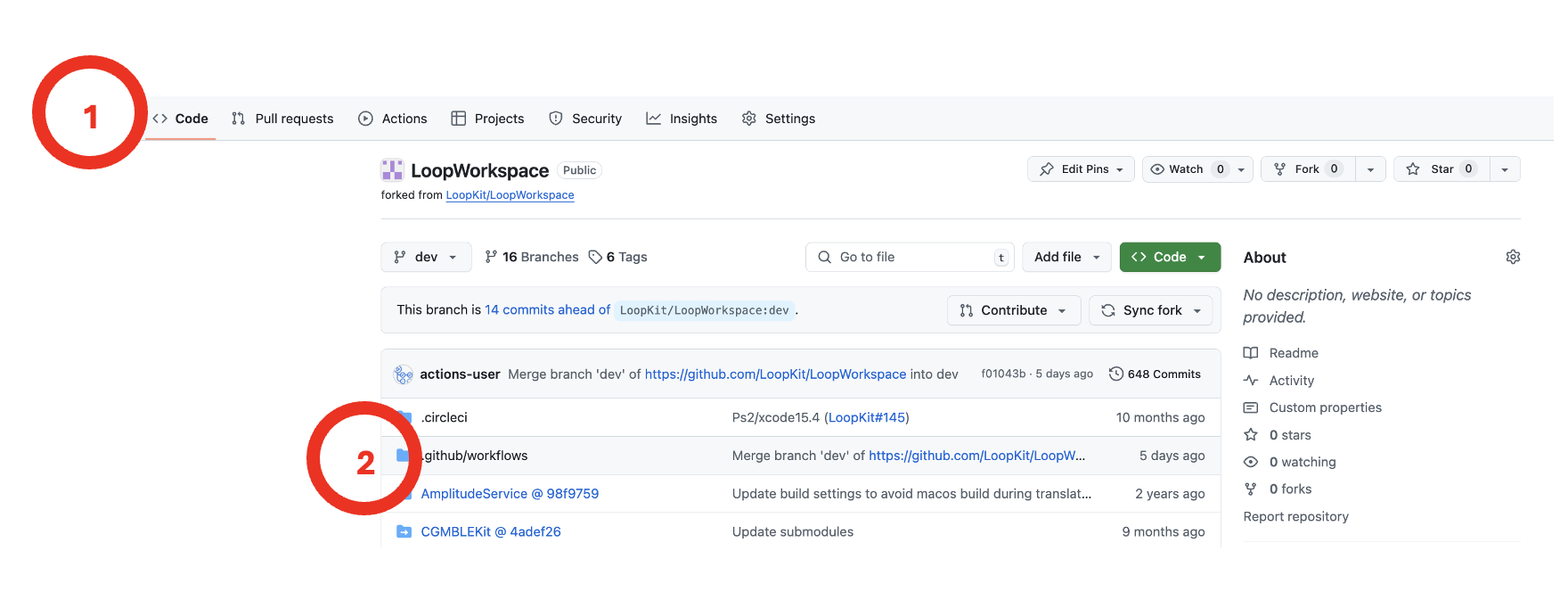Viewport: 1568px width, 592px height.
Task: View the Insights tab
Action: 682,119
